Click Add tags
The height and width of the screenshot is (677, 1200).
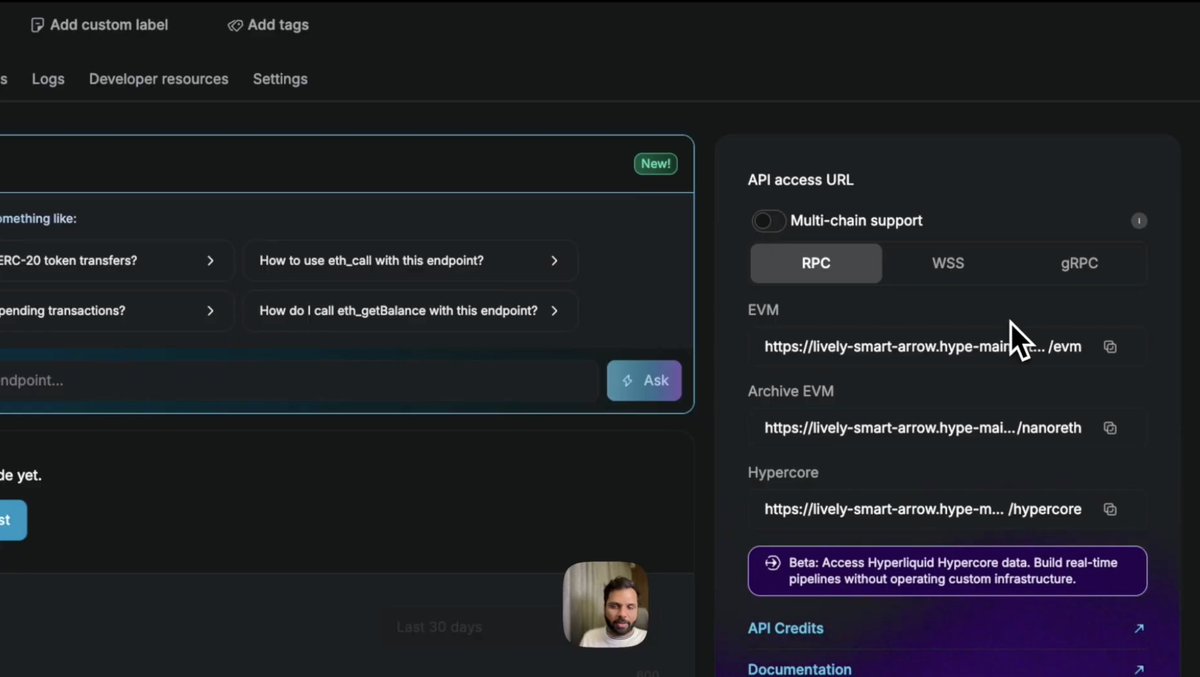click(x=268, y=25)
